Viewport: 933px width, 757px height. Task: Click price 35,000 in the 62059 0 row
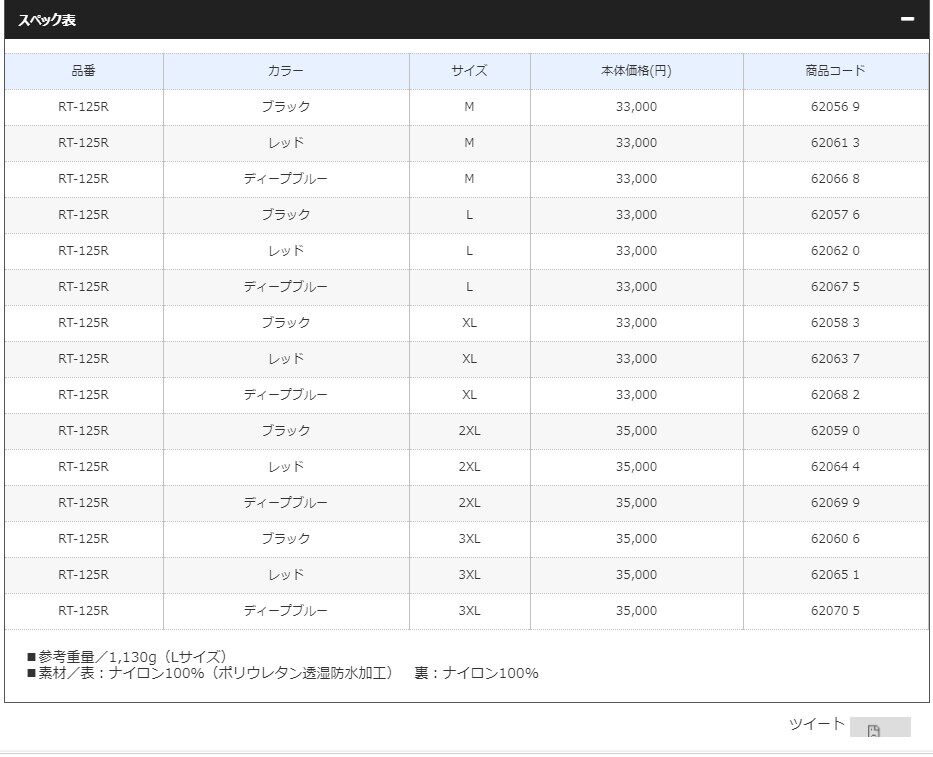(x=637, y=431)
